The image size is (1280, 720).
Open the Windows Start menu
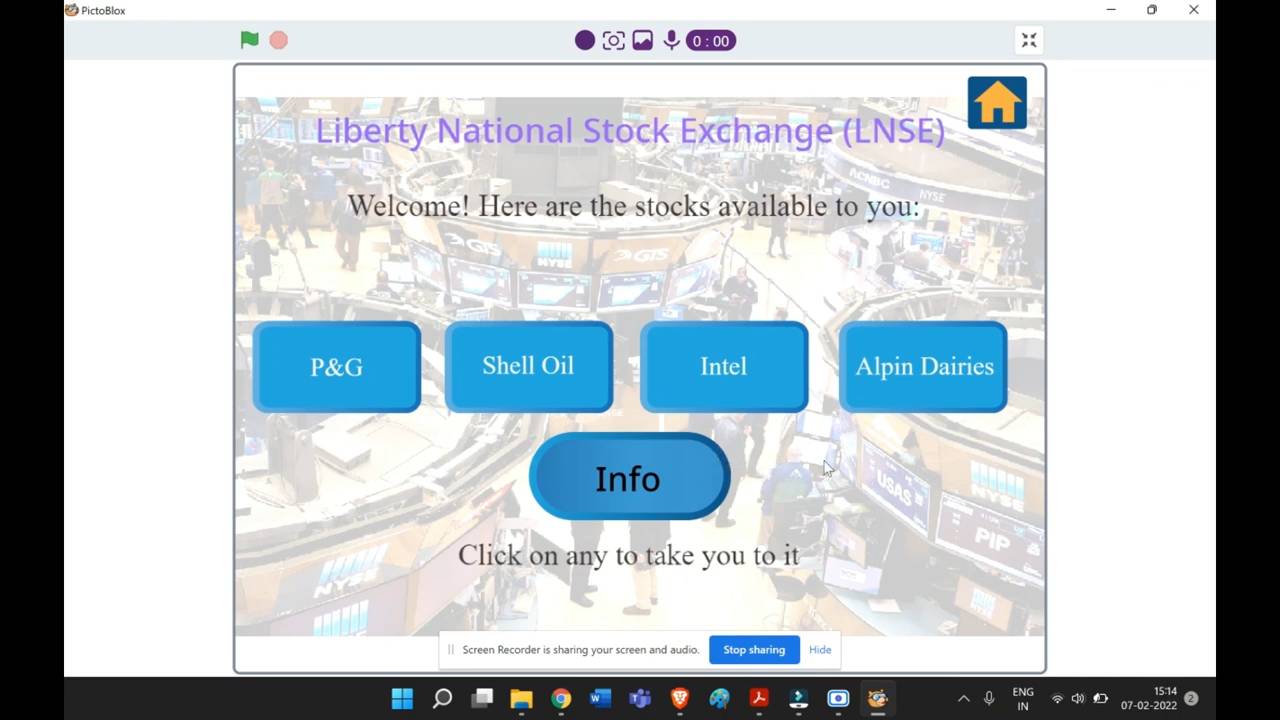tap(402, 699)
